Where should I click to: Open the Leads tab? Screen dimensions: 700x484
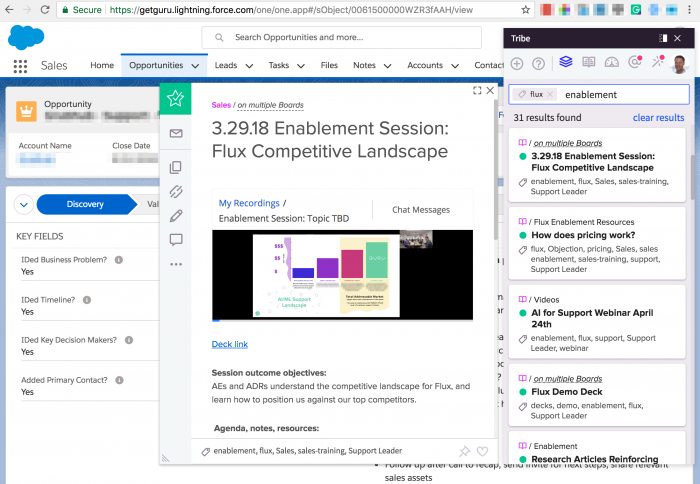tap(225, 65)
